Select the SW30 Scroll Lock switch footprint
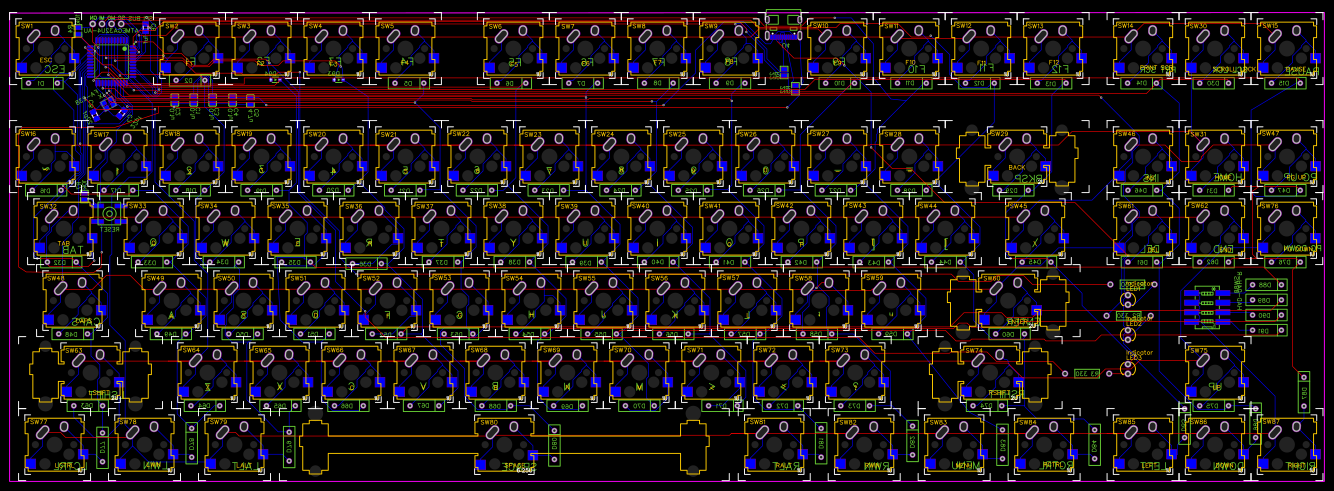Viewport: 1334px width, 491px height. tap(1215, 49)
